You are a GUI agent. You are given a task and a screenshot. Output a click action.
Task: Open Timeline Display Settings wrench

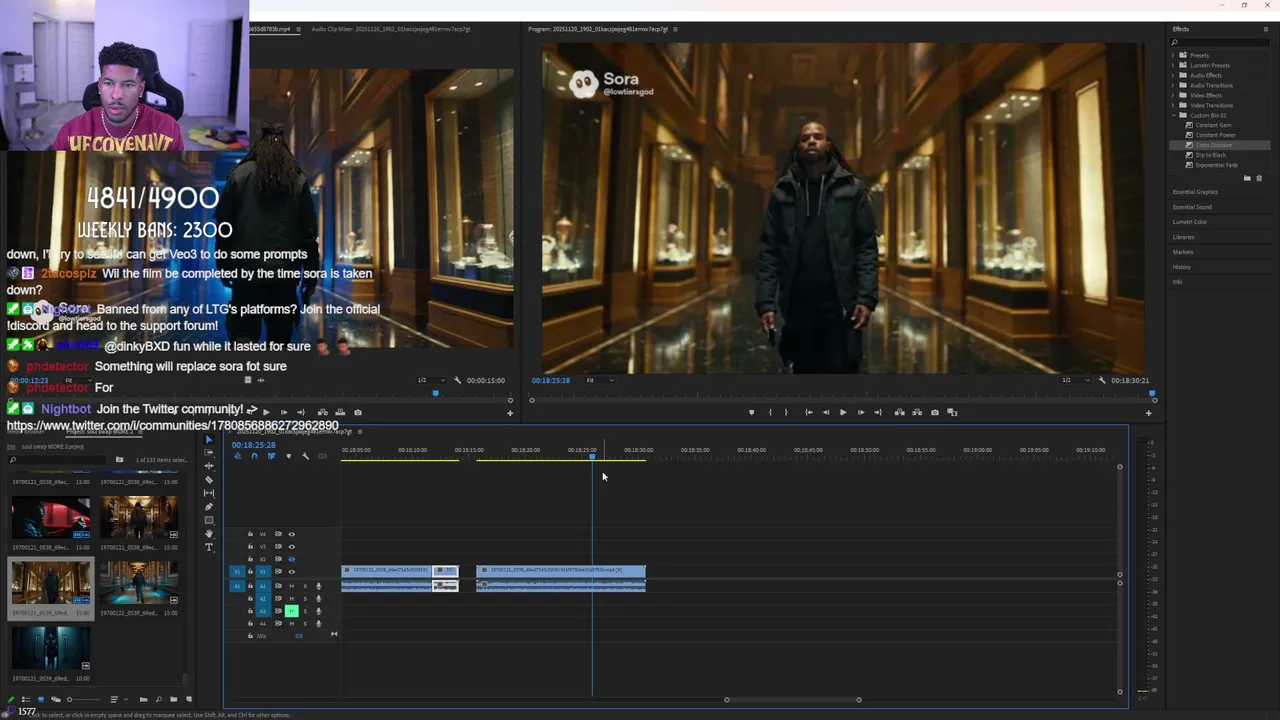tap(306, 456)
